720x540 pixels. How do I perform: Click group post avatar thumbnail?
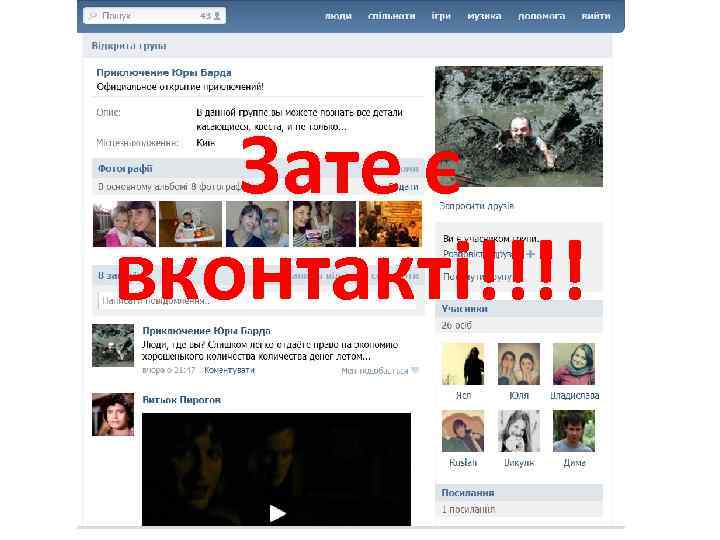(x=113, y=345)
